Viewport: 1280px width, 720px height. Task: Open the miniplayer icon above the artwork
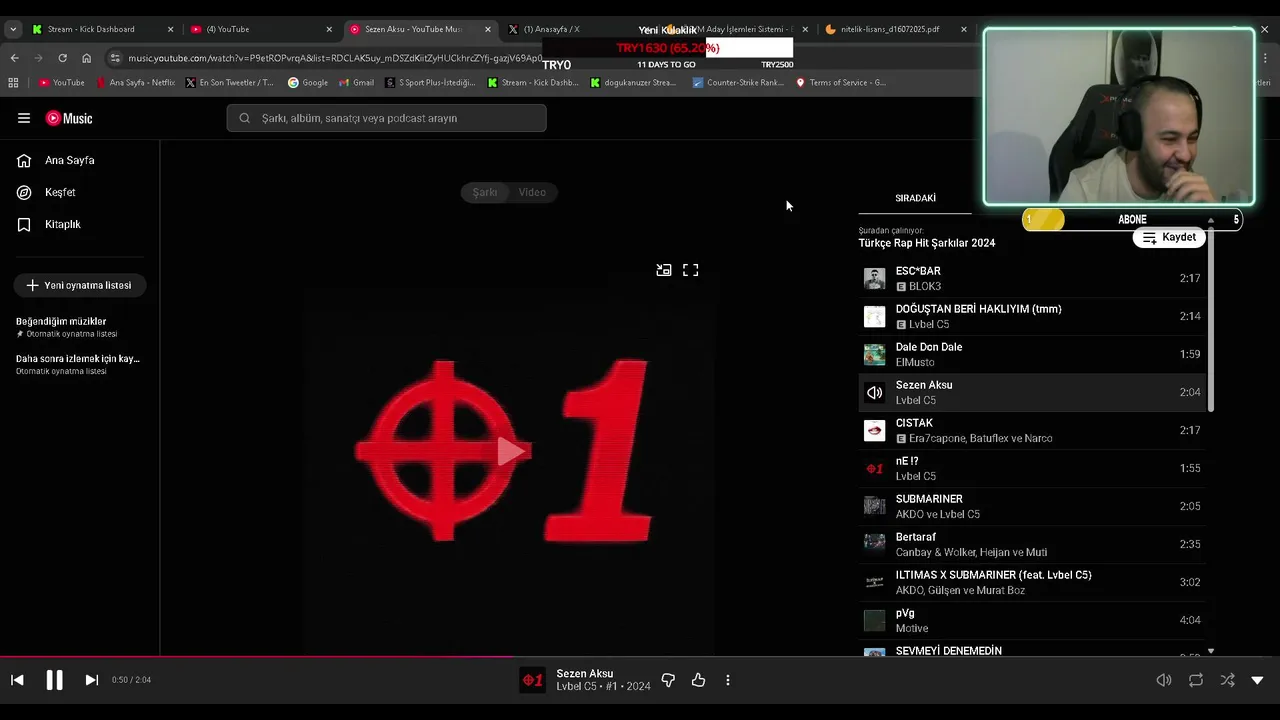coord(663,270)
